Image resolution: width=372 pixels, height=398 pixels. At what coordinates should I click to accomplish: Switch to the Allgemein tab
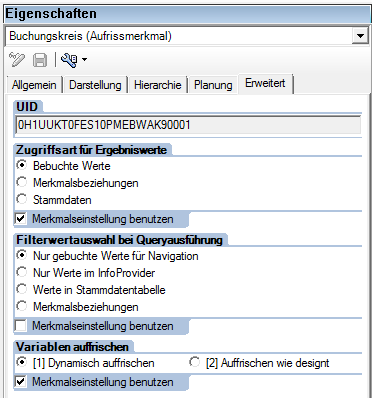[34, 85]
